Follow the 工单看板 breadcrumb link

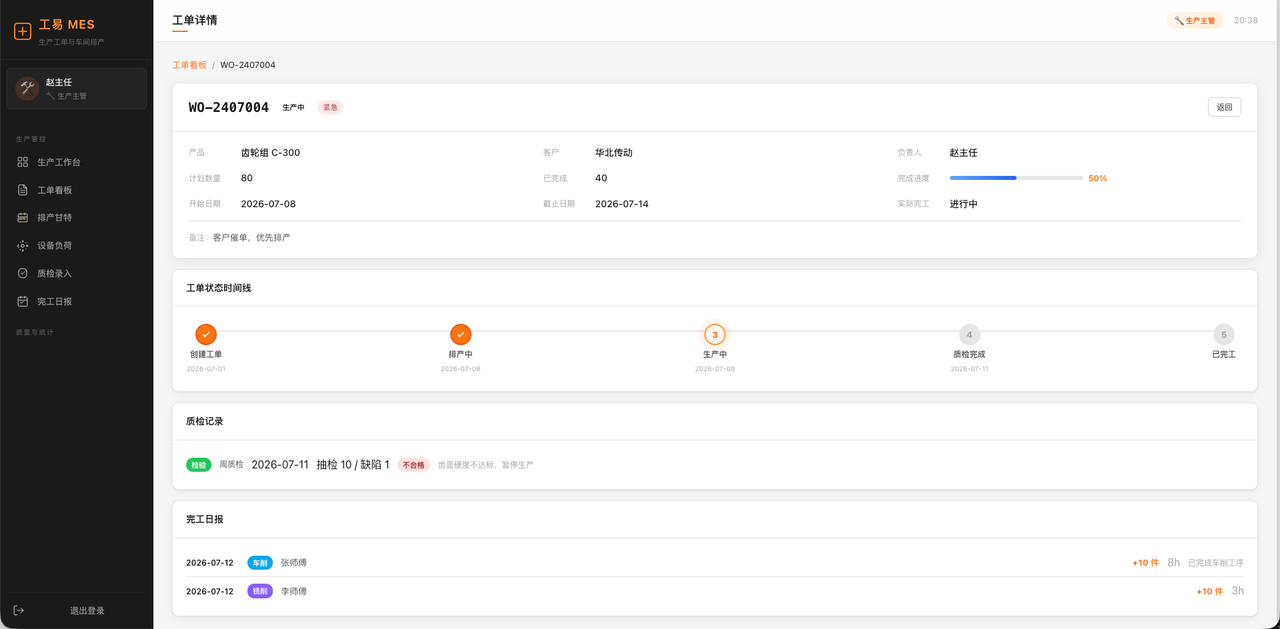click(189, 65)
